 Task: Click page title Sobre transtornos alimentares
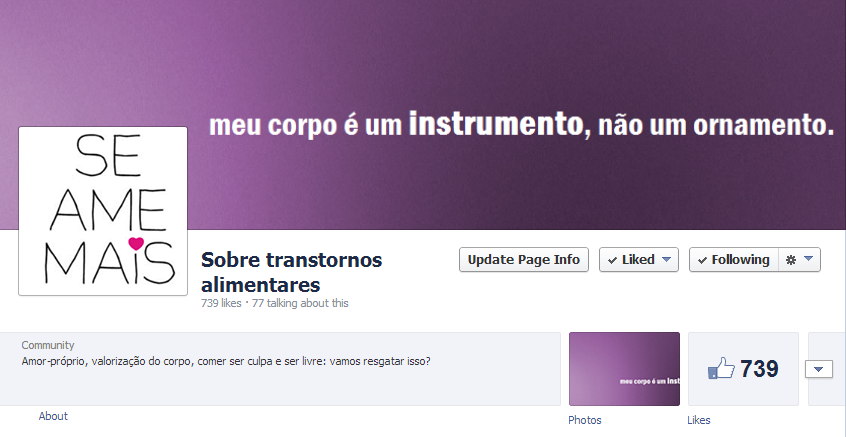(291, 272)
